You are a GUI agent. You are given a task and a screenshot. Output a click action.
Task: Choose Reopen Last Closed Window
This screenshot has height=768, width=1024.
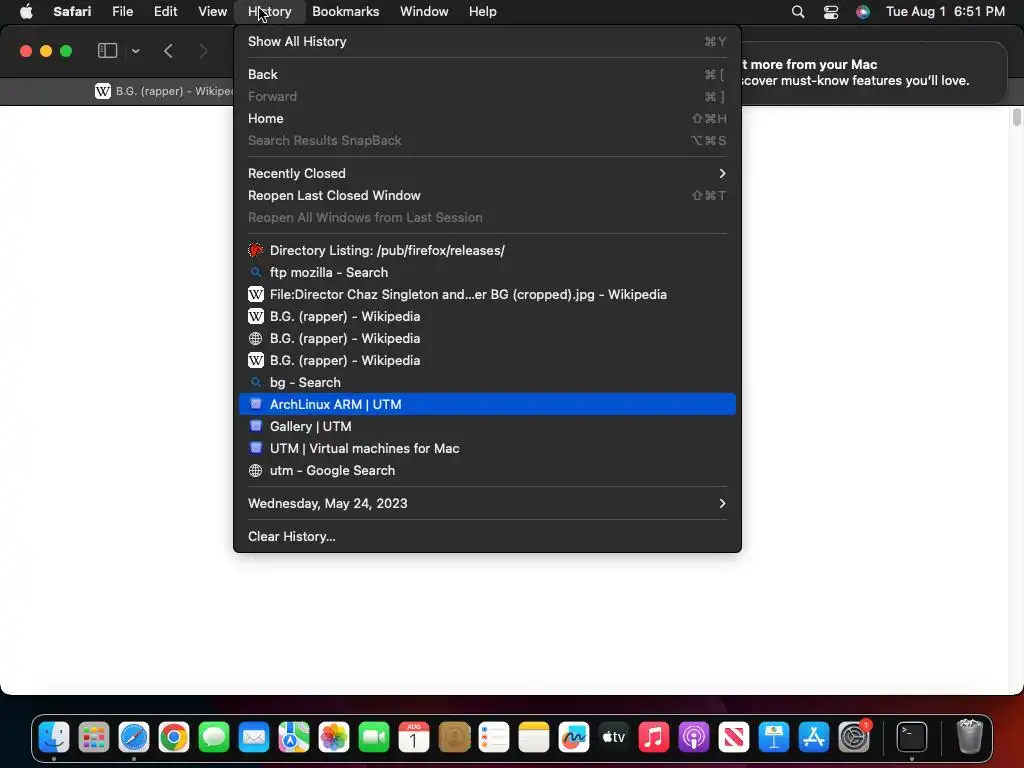coord(487,195)
